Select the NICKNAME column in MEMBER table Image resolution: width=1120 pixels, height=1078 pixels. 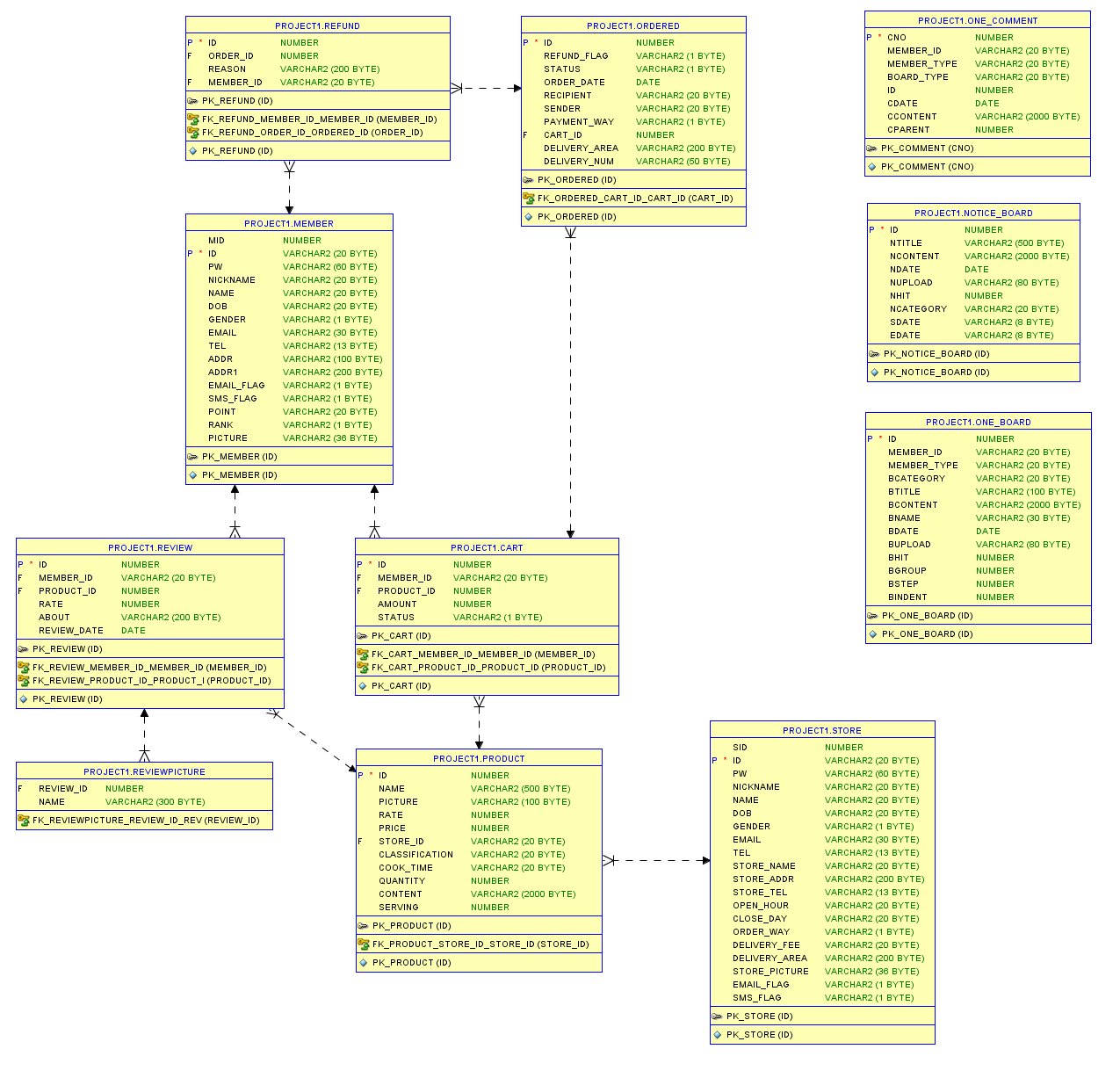click(x=231, y=279)
